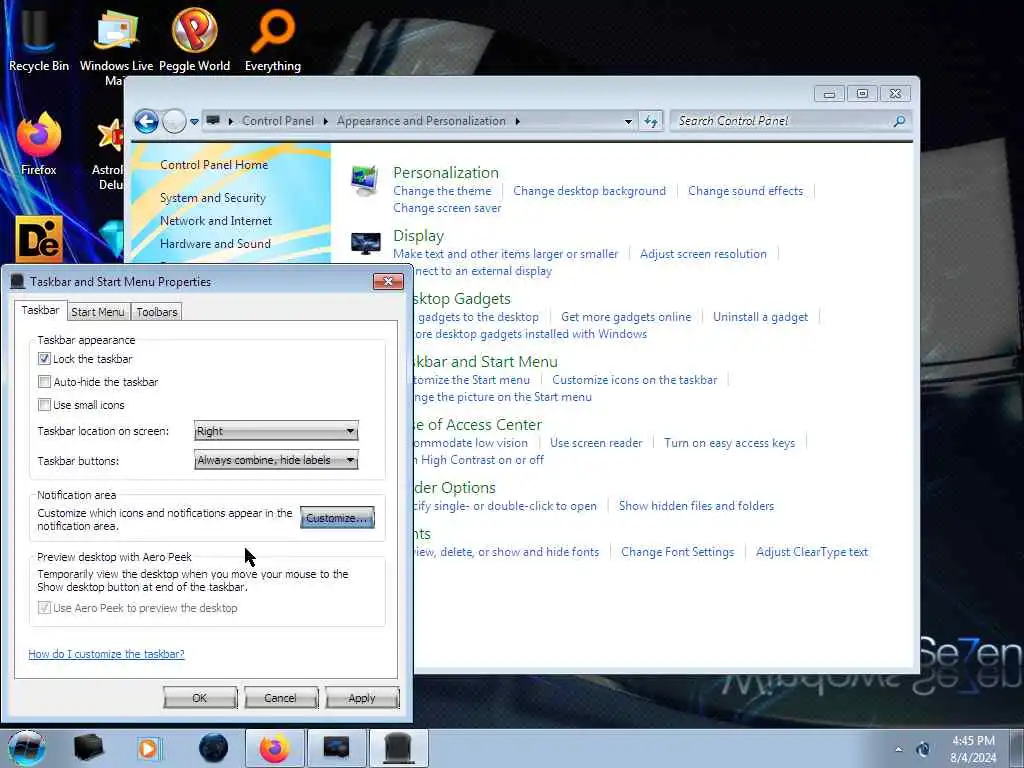Toggle Lock the taskbar checkbox
Image resolution: width=1024 pixels, height=768 pixels.
(x=44, y=359)
